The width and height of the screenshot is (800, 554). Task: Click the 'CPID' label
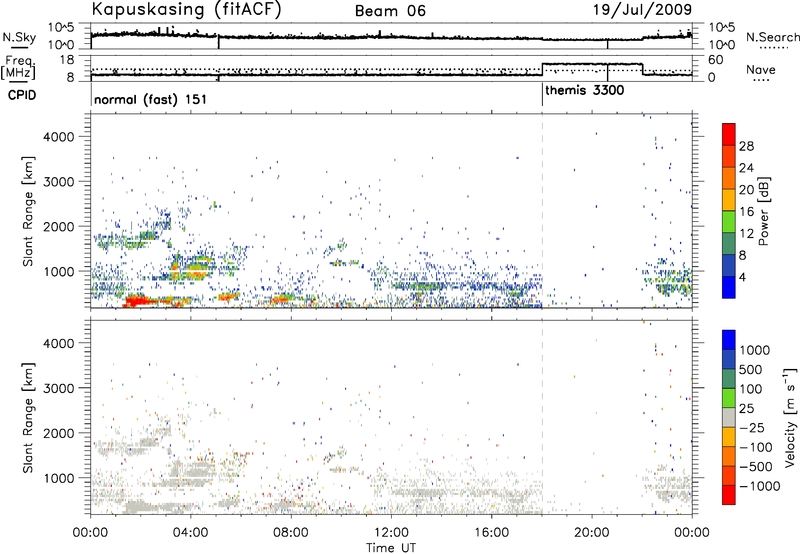[x=22, y=95]
